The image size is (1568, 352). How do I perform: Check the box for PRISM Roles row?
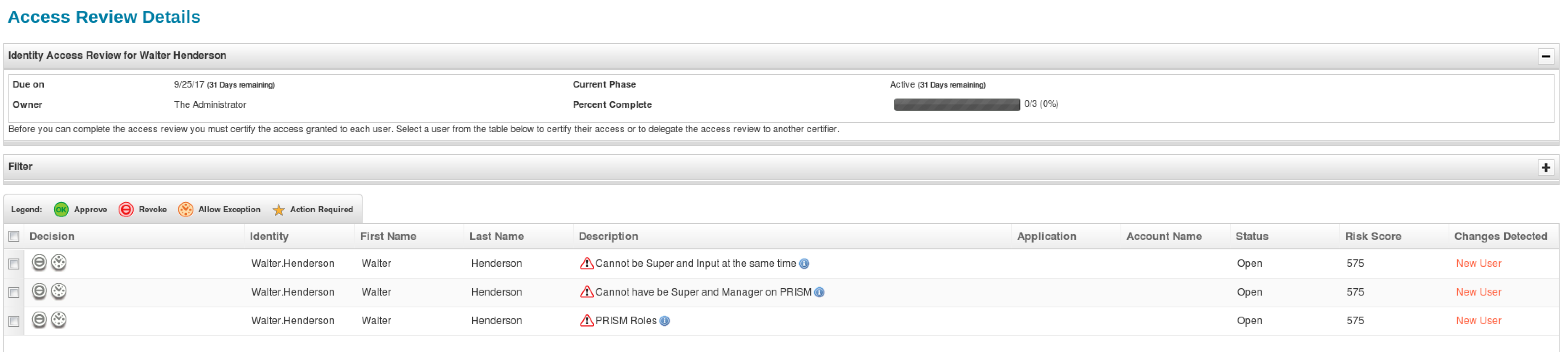[14, 321]
